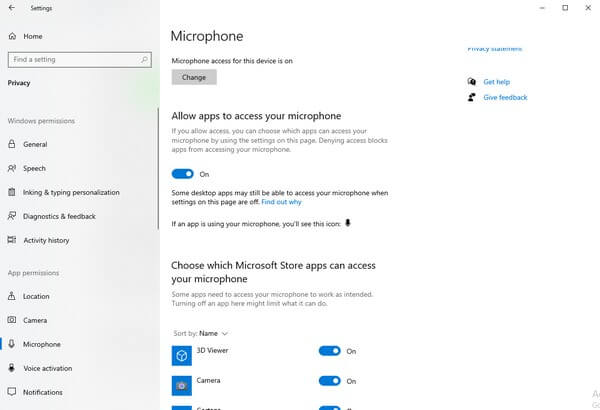The image size is (600, 410).
Task: Click the Location pin icon
Action: click(x=12, y=296)
